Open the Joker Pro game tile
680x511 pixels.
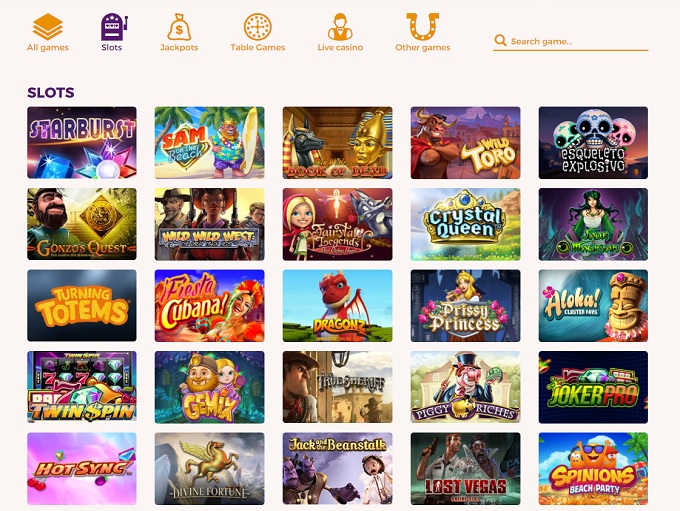pos(593,387)
